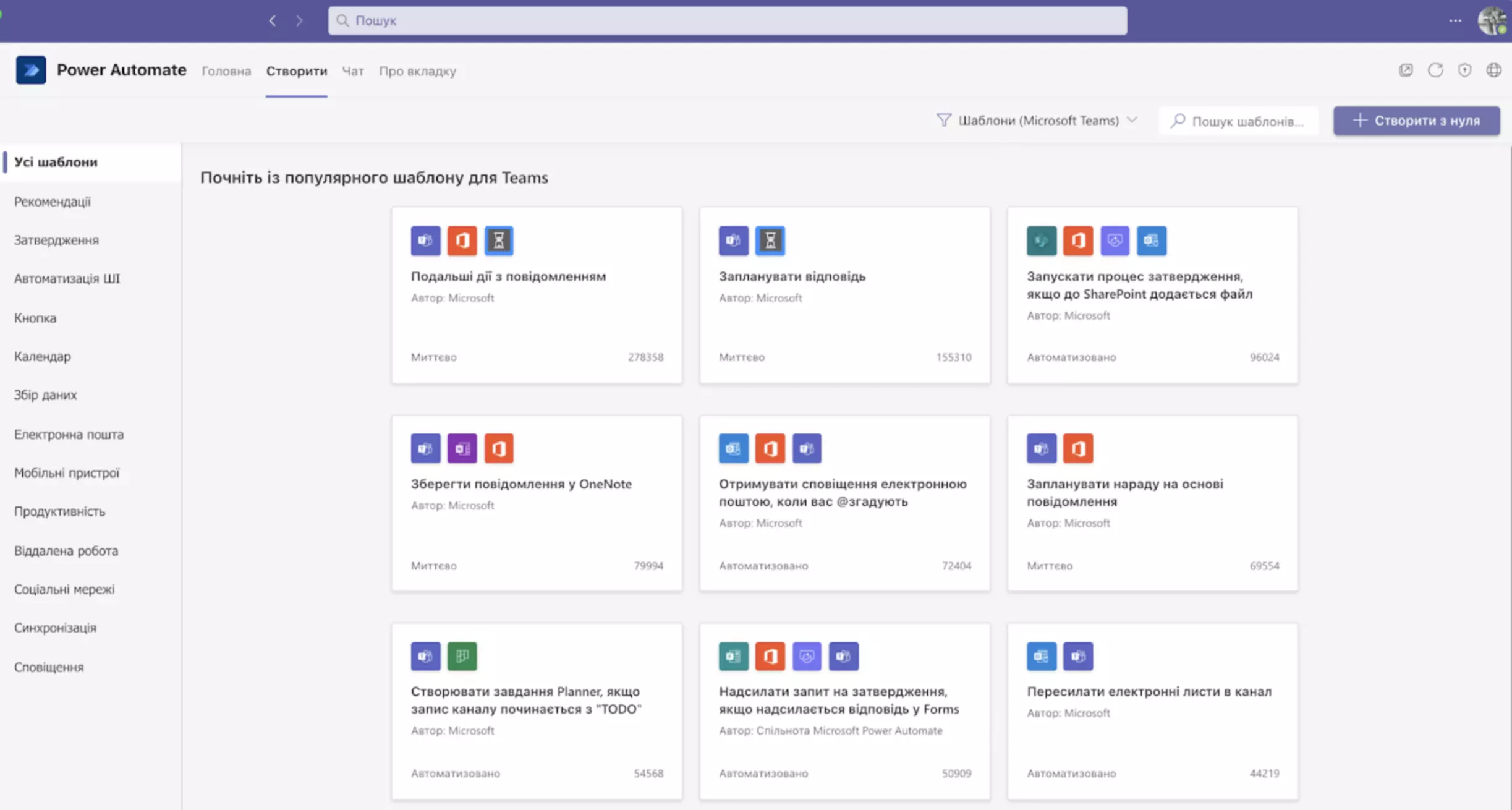Click Approvals icon on 'Надсилати запит на затвердження' card
The image size is (1512, 810).
[807, 656]
